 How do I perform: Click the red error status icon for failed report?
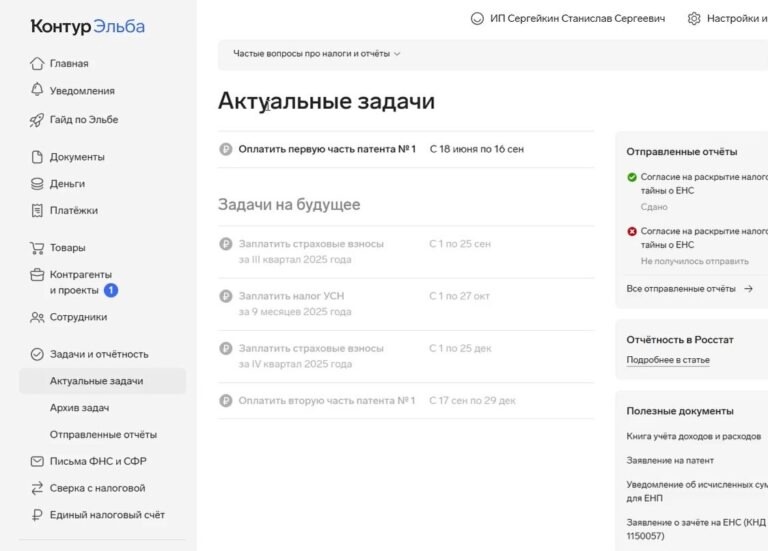tap(632, 231)
